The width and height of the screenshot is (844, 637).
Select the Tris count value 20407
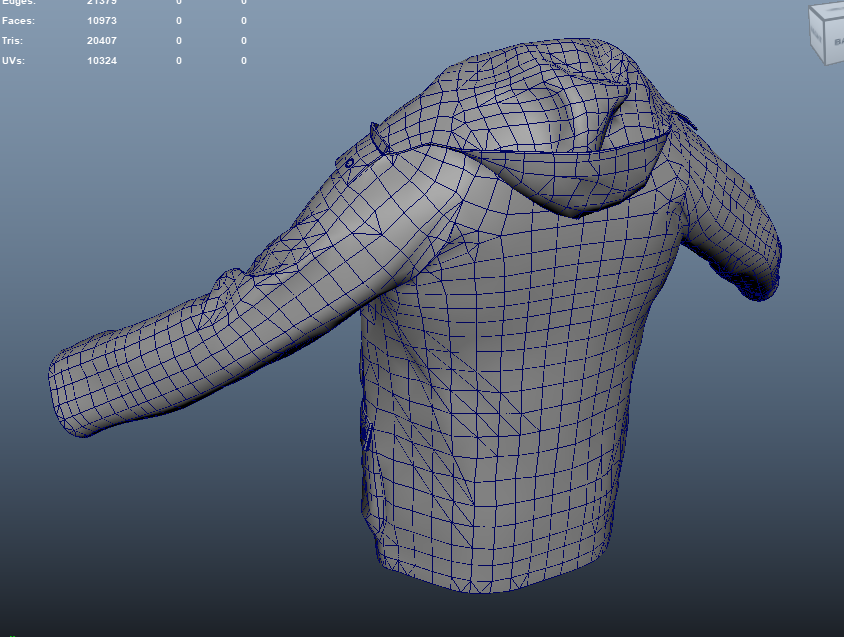click(x=102, y=40)
